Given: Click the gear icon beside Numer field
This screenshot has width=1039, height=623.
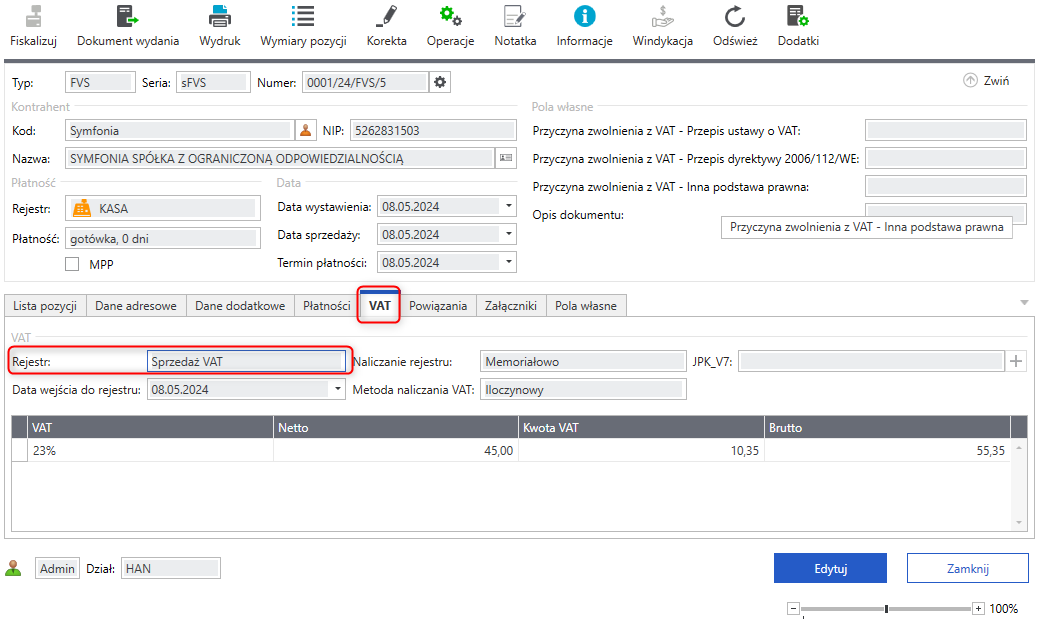Looking at the screenshot, I should [440, 82].
